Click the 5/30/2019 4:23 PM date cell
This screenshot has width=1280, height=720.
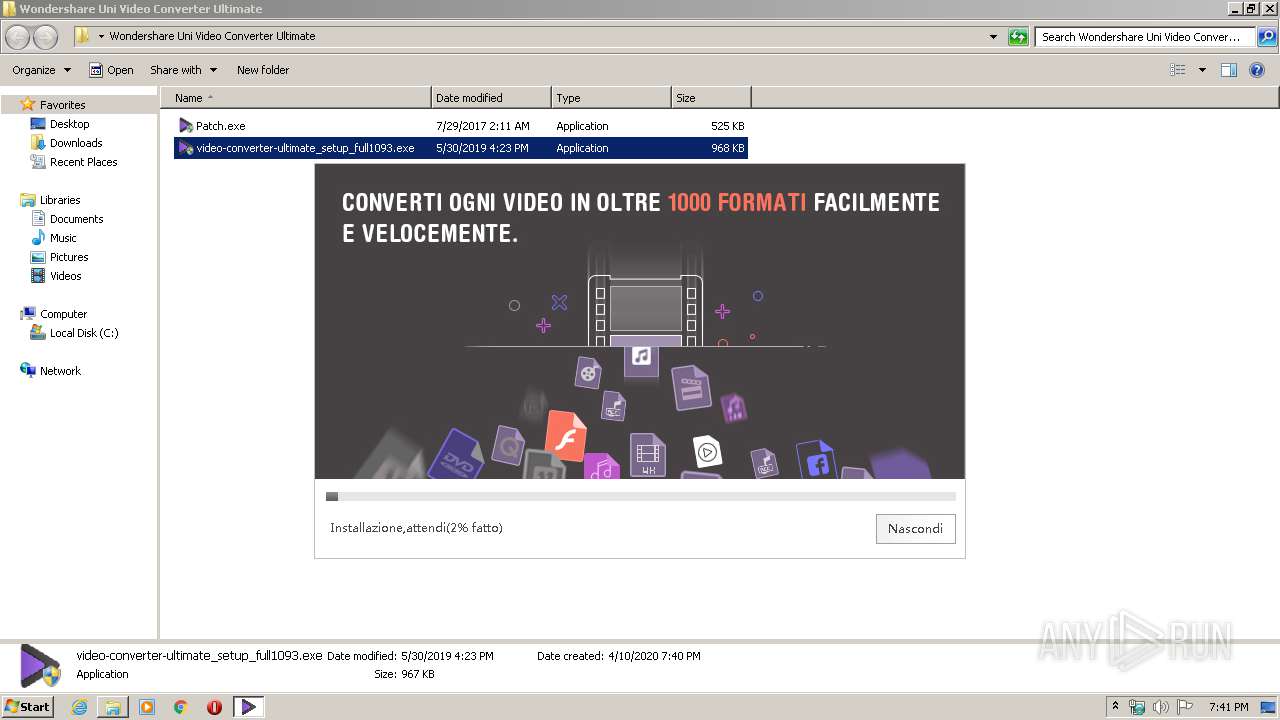(482, 148)
